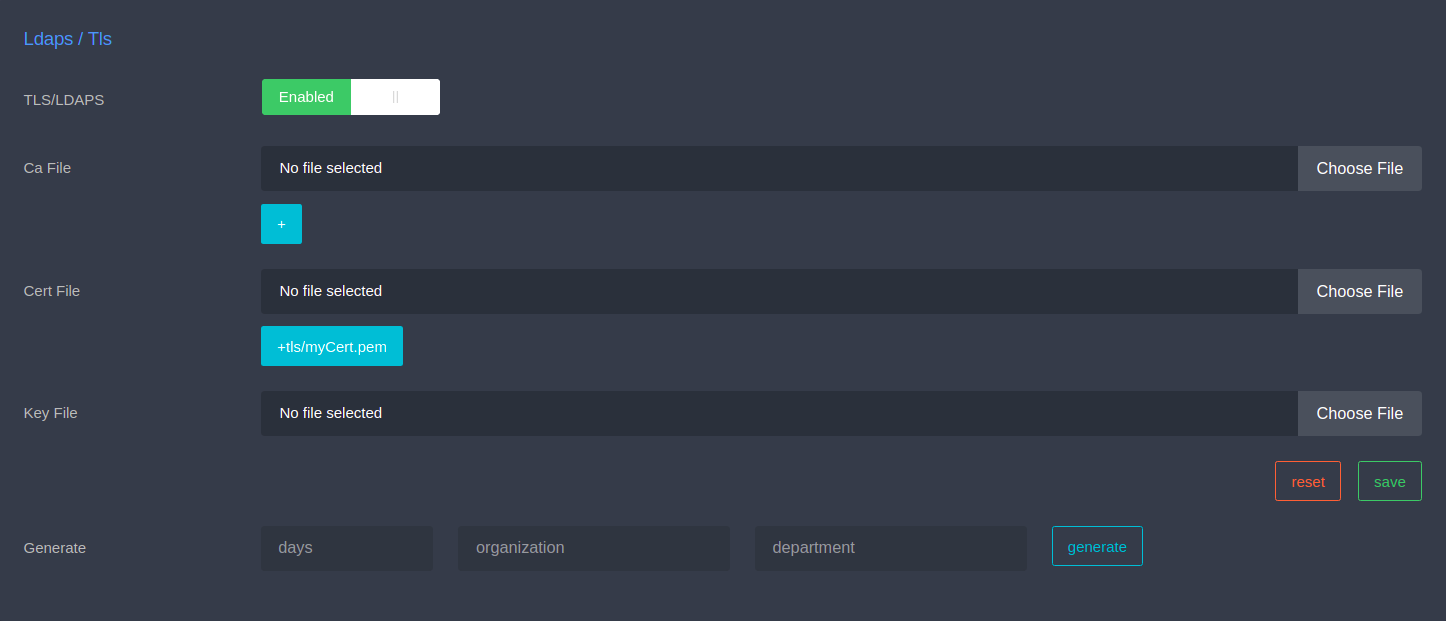Focus the days input field
The width and height of the screenshot is (1446, 621).
346,548
